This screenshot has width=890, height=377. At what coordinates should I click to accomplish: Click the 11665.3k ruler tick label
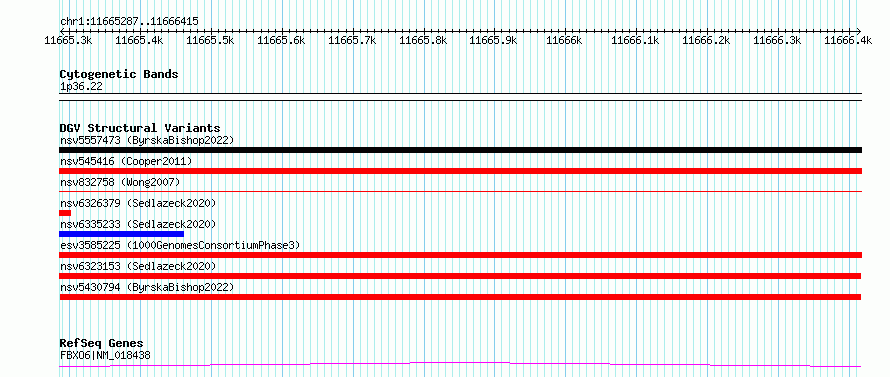click(69, 40)
